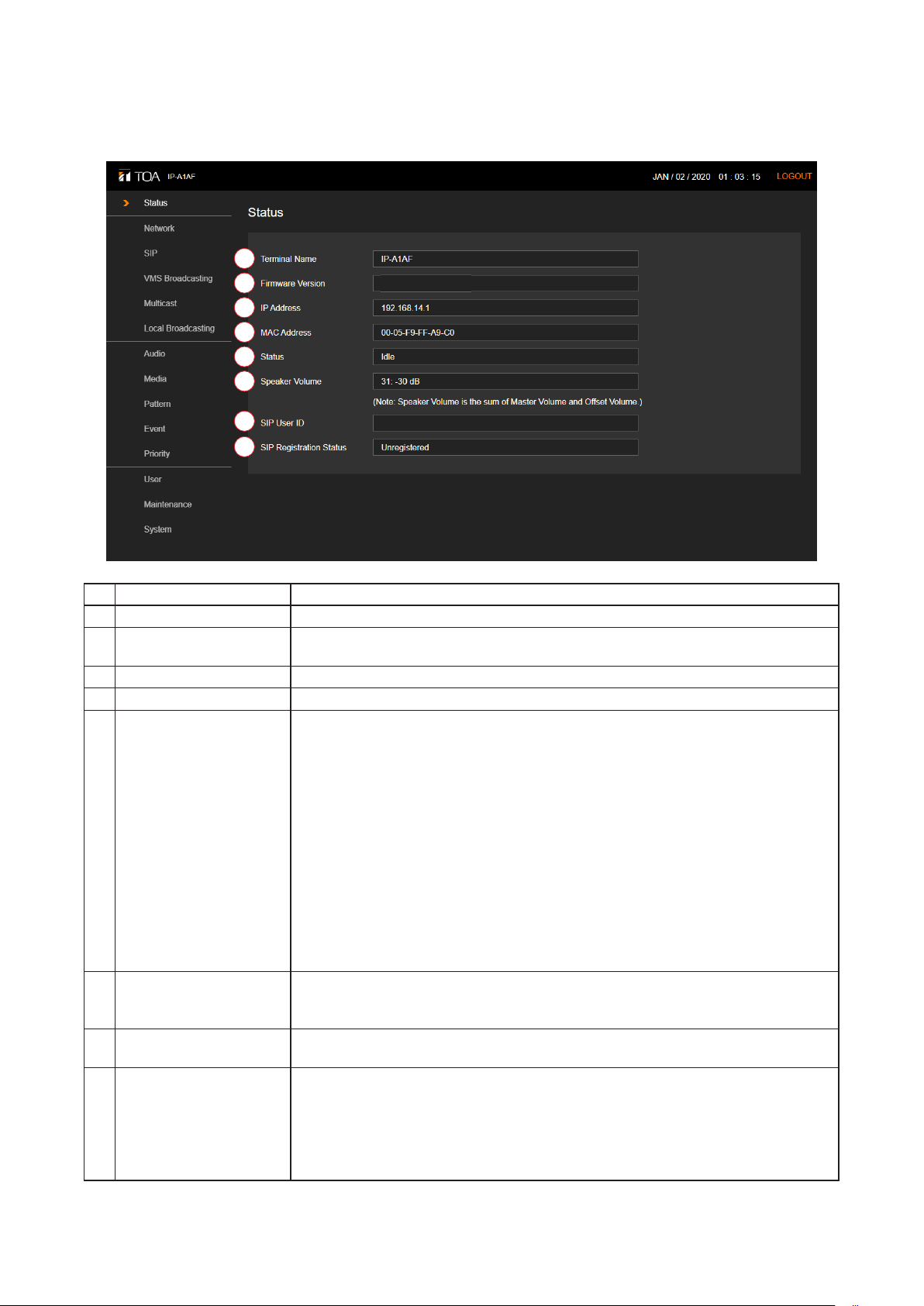Click the MAC Address field value

click(x=505, y=333)
